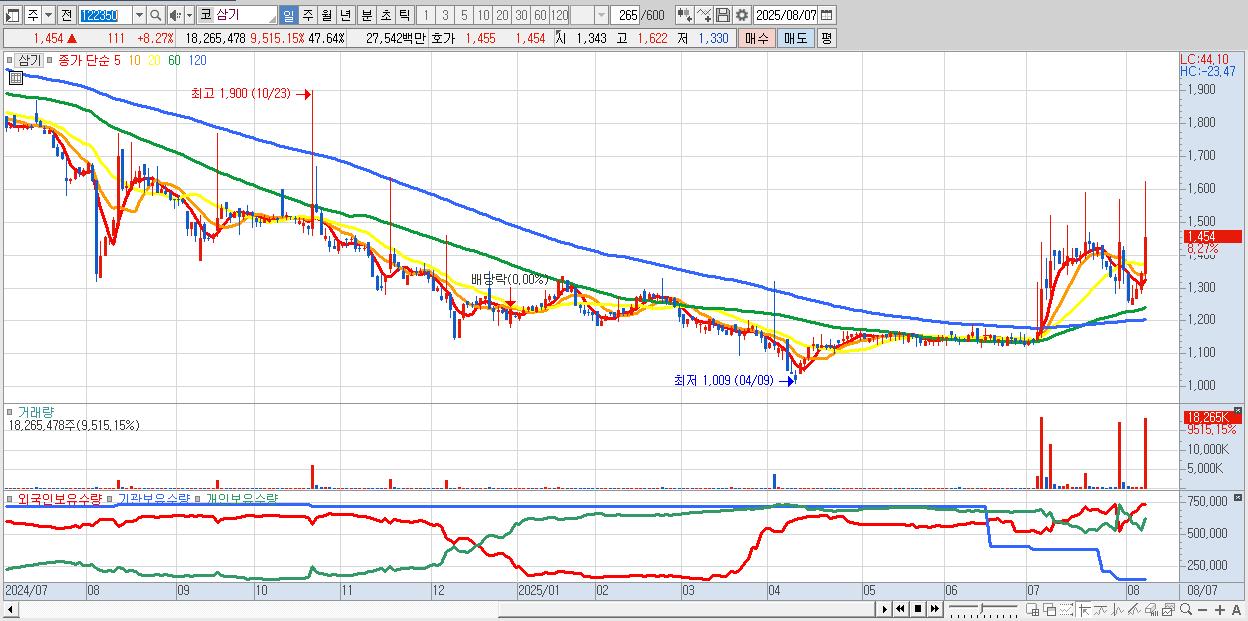Viewport: 1248px width, 621px height.
Task: Zoom in with the plus icon
Action: pos(1220,610)
